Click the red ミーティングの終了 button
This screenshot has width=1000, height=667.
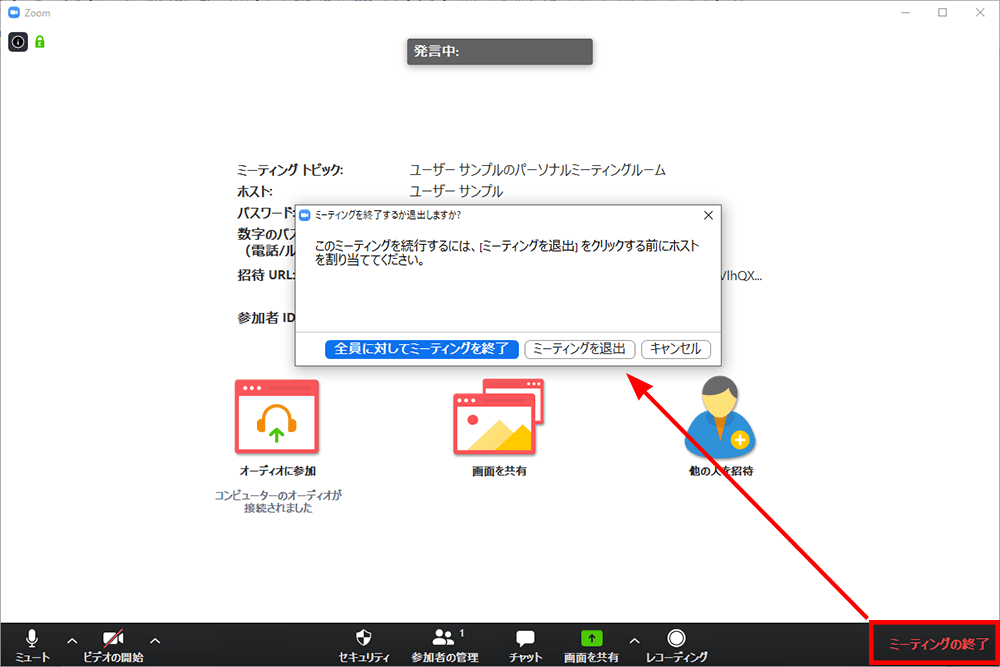click(934, 643)
